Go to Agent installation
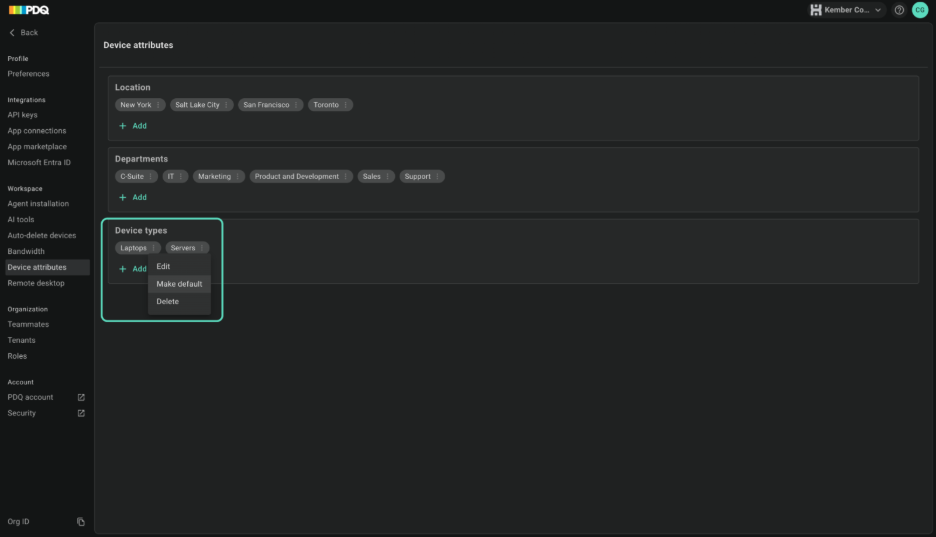This screenshot has width=936, height=537. (38, 203)
